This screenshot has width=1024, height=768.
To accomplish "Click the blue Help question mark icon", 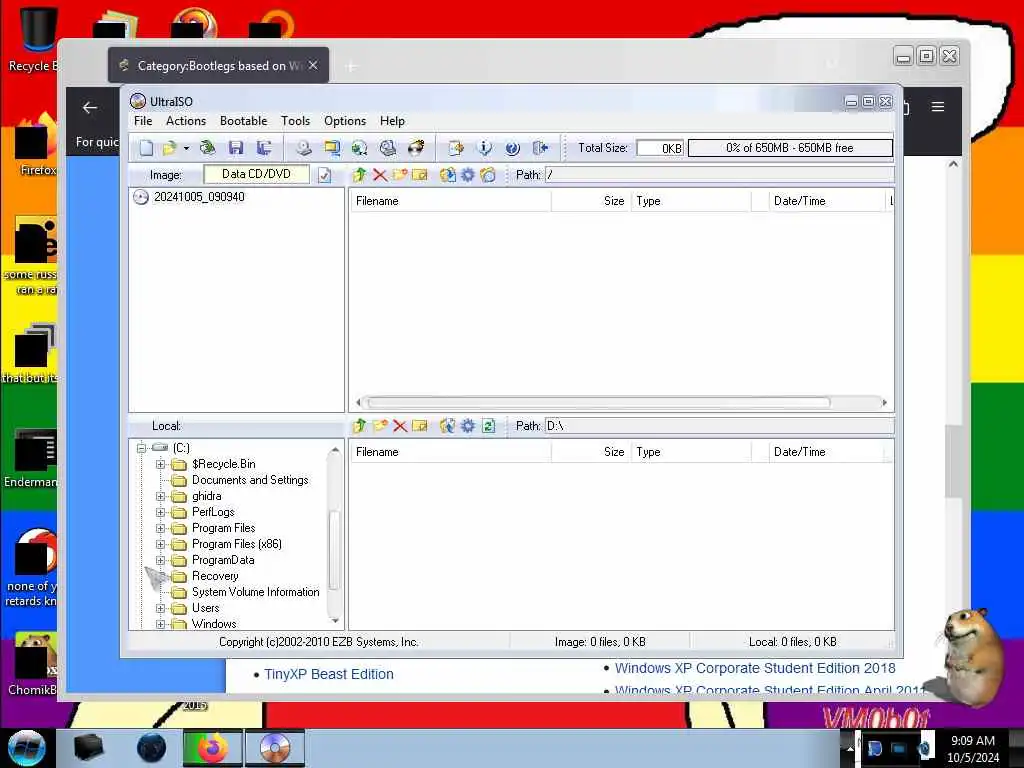I will click(x=513, y=148).
